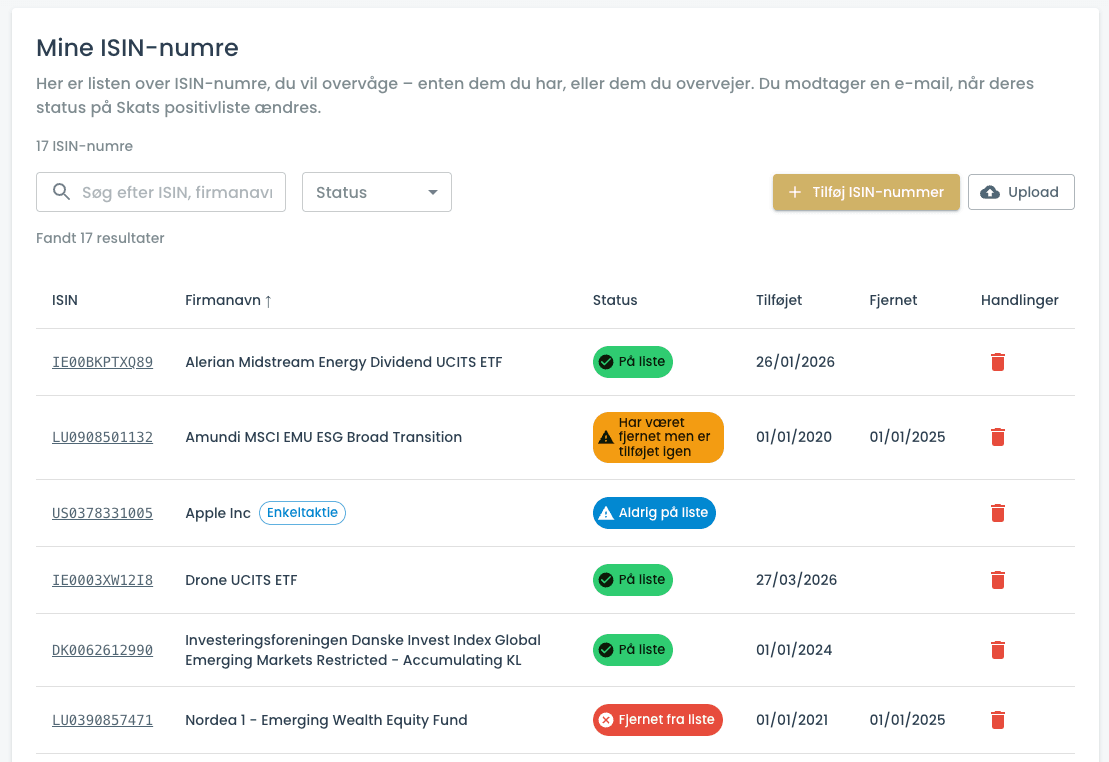This screenshot has height=762, width=1109.
Task: Delete the Danske Invest Index row
Action: 997,650
